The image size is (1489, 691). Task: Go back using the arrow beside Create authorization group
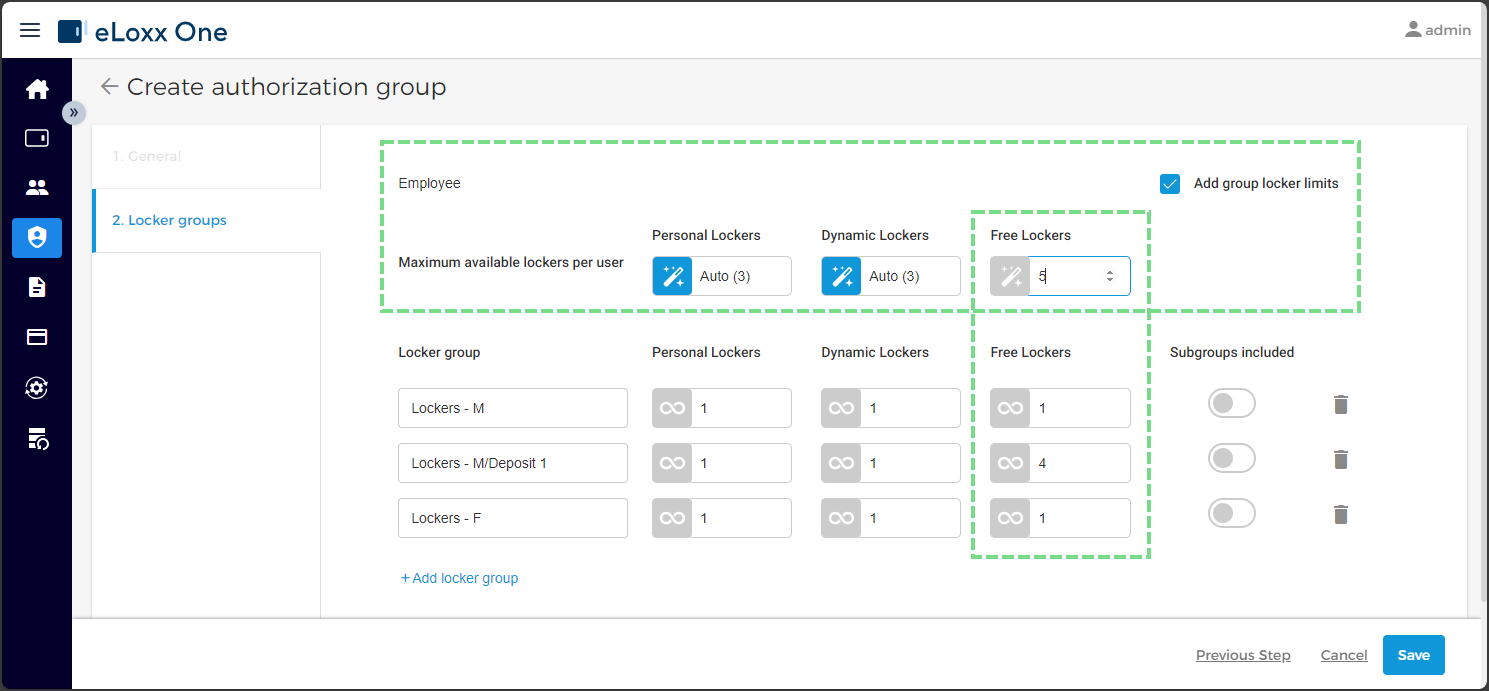pos(109,87)
